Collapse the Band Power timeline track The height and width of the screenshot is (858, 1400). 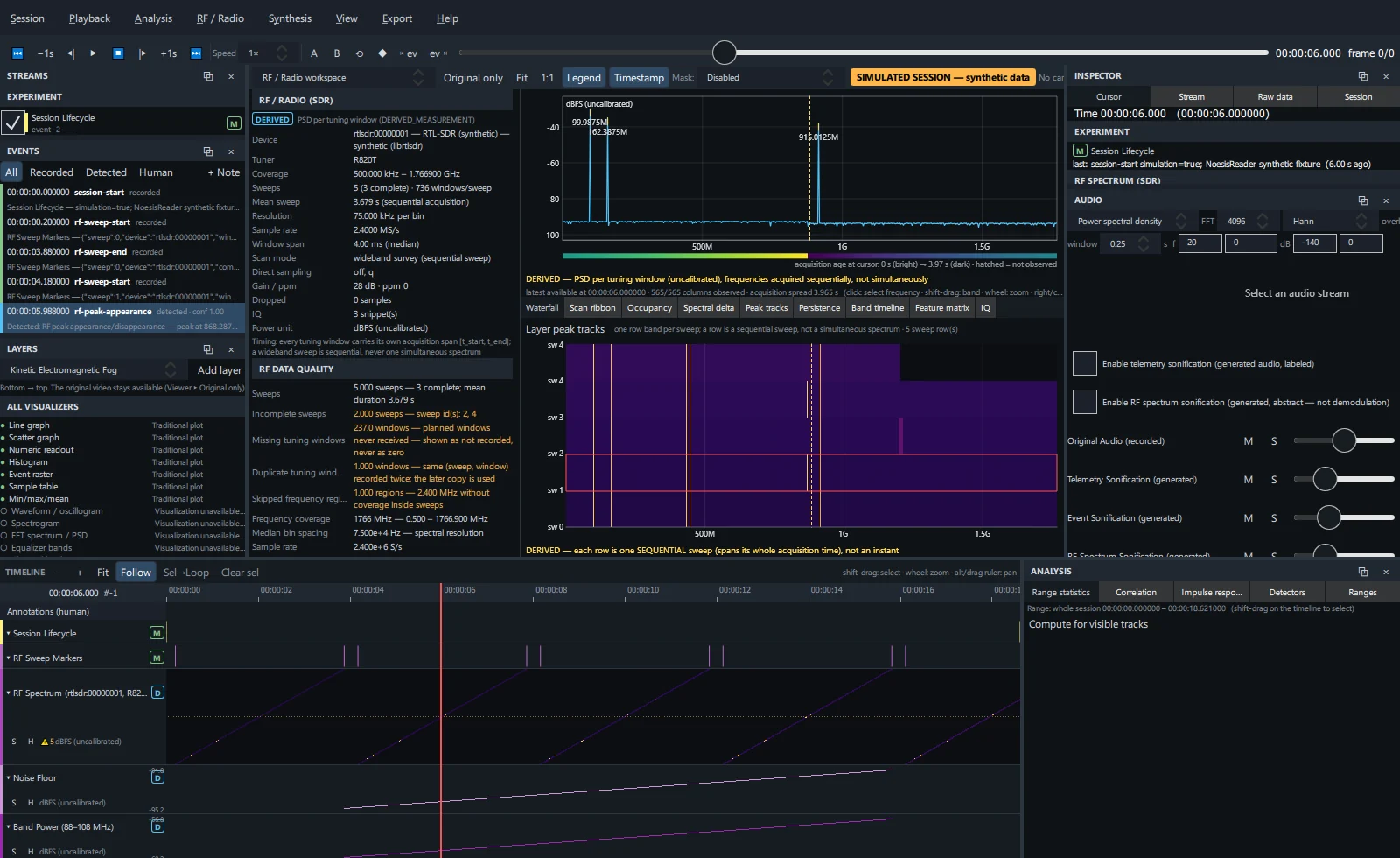point(9,827)
